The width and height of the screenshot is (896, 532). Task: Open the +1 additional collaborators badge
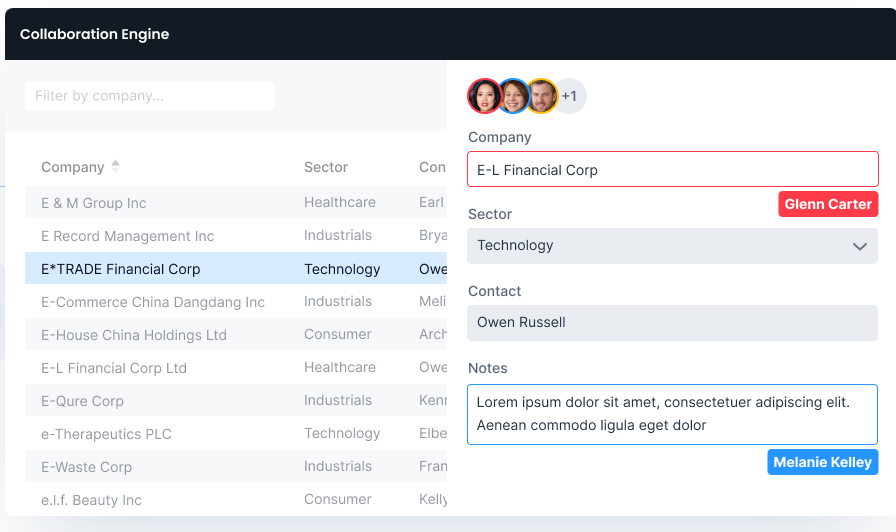[569, 96]
